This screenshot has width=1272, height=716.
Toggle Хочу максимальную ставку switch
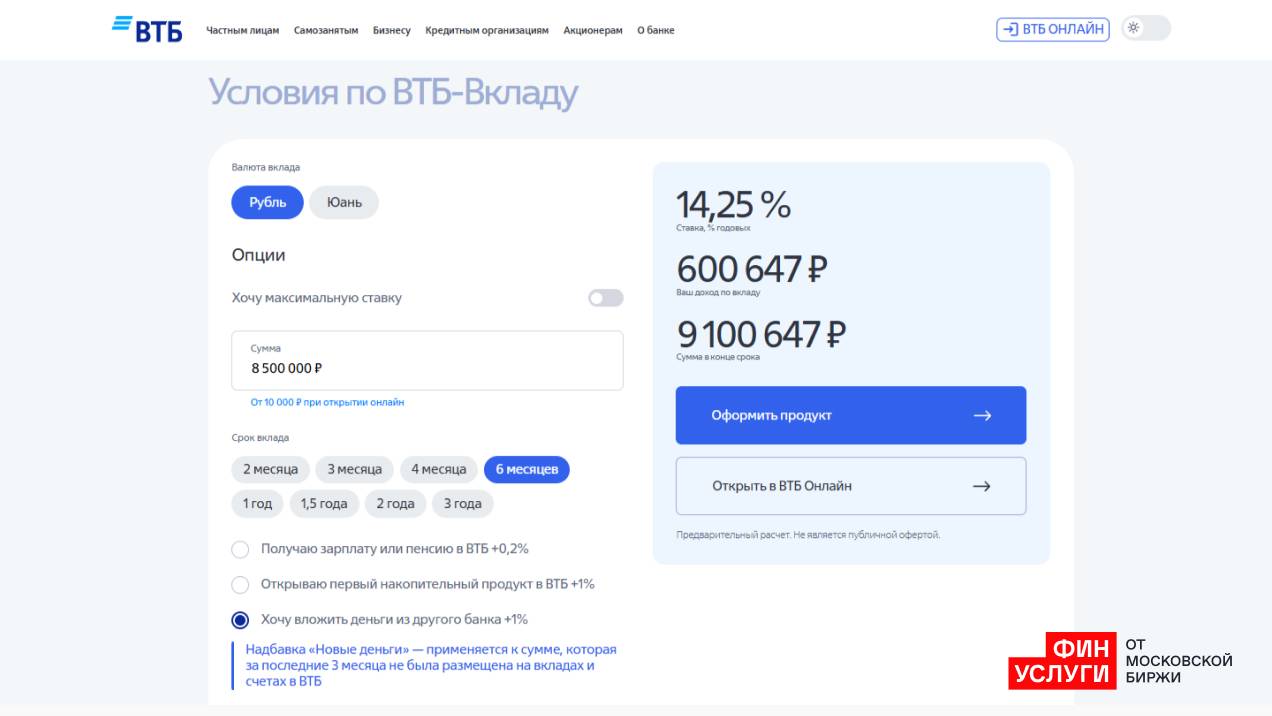605,298
